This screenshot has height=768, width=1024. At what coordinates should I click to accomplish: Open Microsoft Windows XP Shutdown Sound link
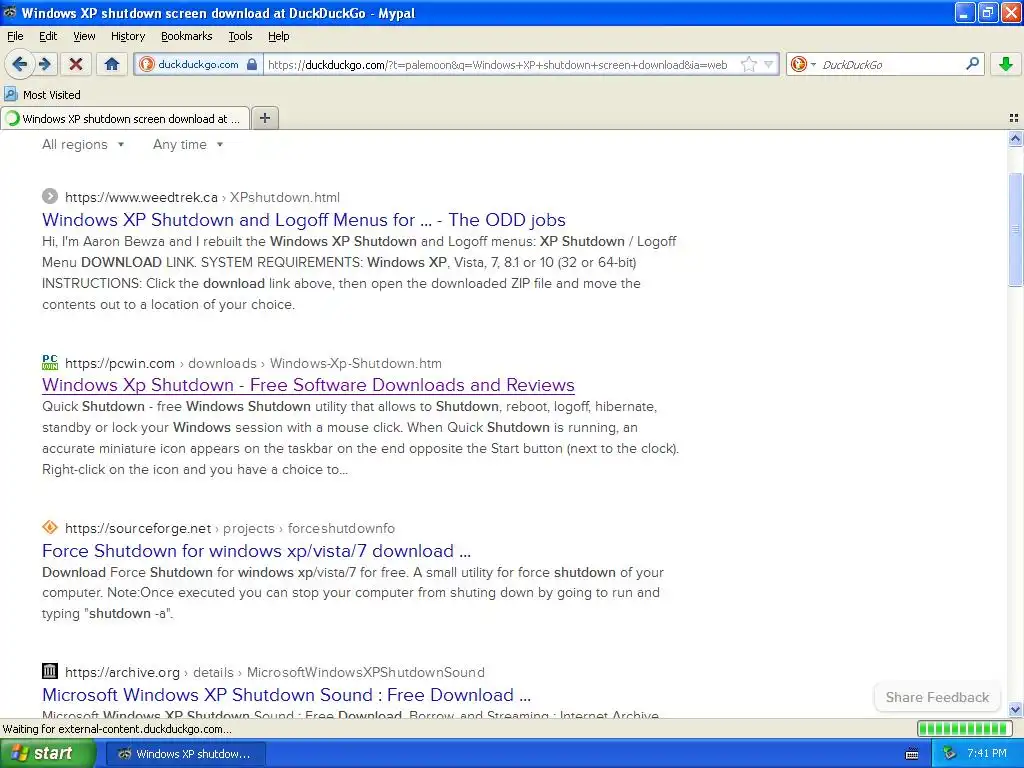pos(286,694)
